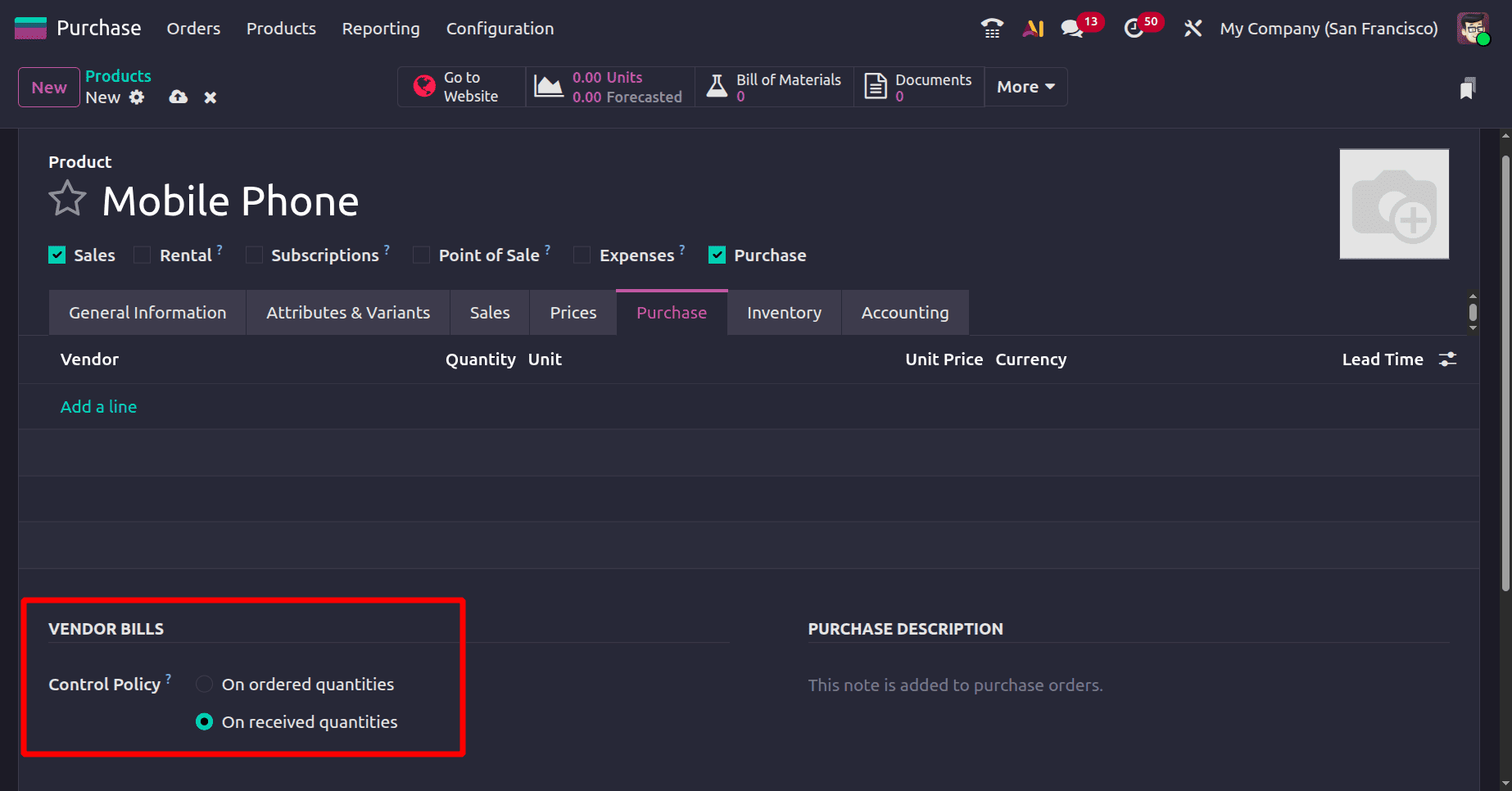Star the Mobile Phone product as favorite
The image size is (1512, 791).
[x=68, y=198]
